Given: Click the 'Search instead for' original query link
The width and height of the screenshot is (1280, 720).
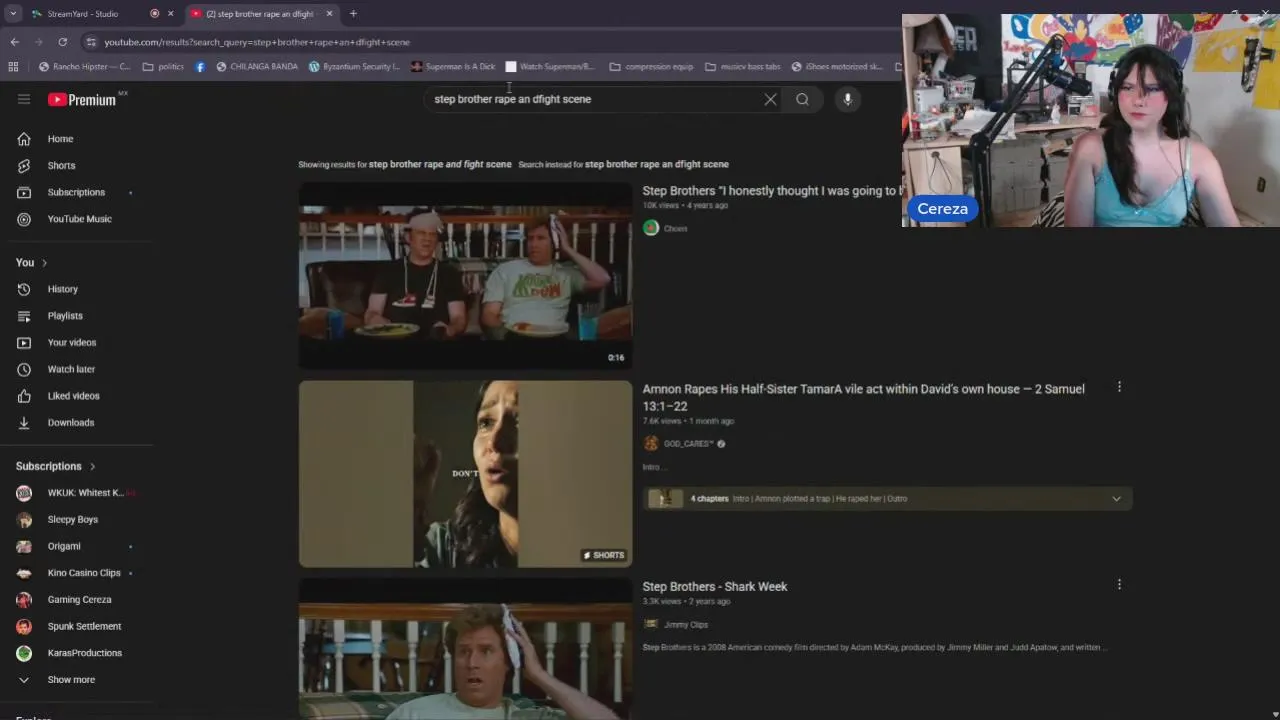Looking at the screenshot, I should point(656,164).
